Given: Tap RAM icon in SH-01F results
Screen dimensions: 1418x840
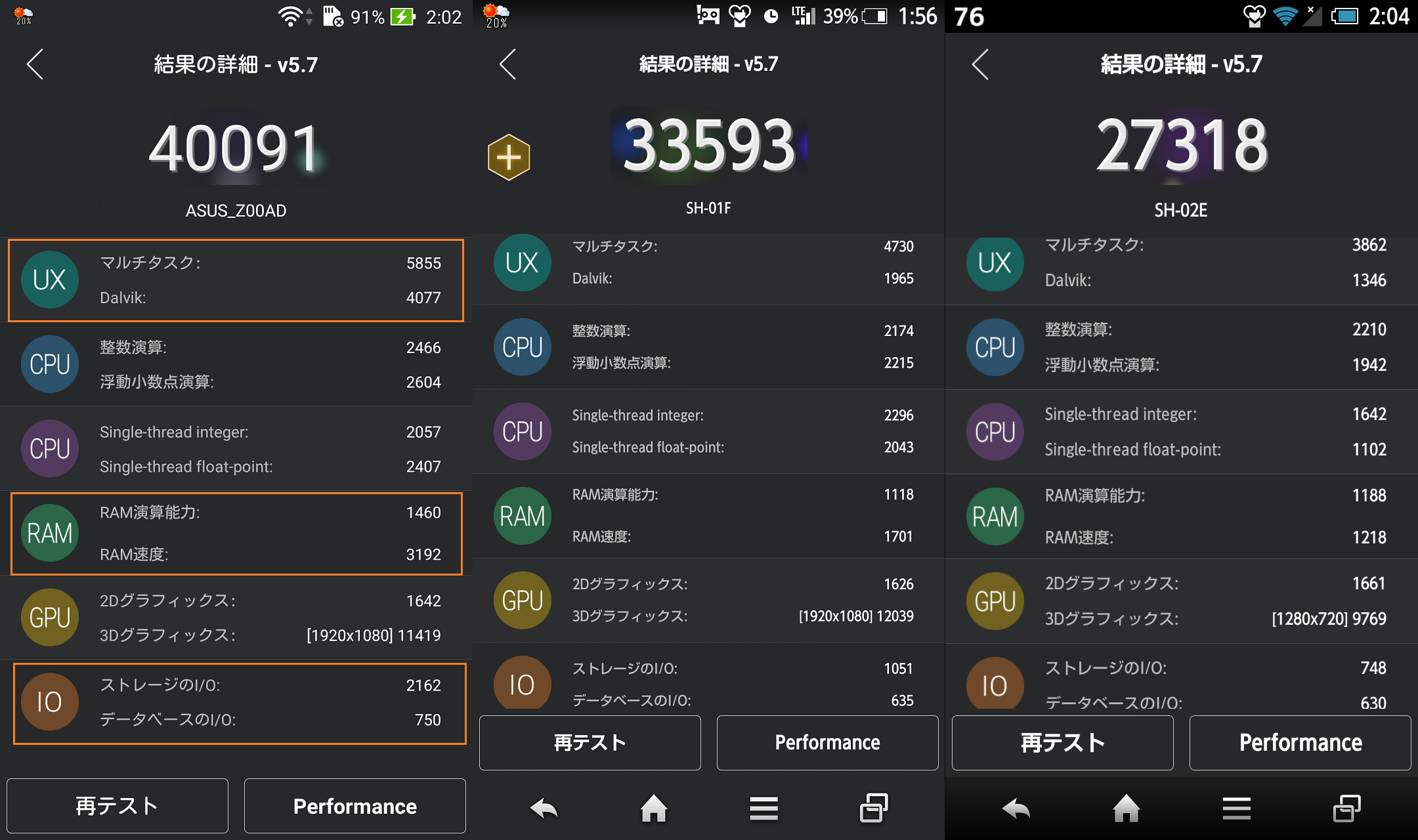Looking at the screenshot, I should tap(523, 516).
